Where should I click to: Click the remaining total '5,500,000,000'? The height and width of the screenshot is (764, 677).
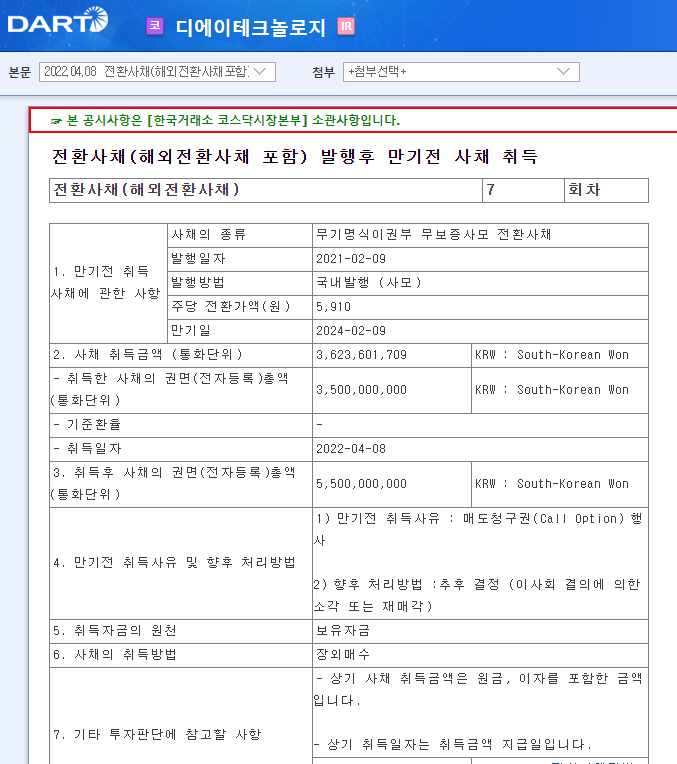tap(362, 484)
